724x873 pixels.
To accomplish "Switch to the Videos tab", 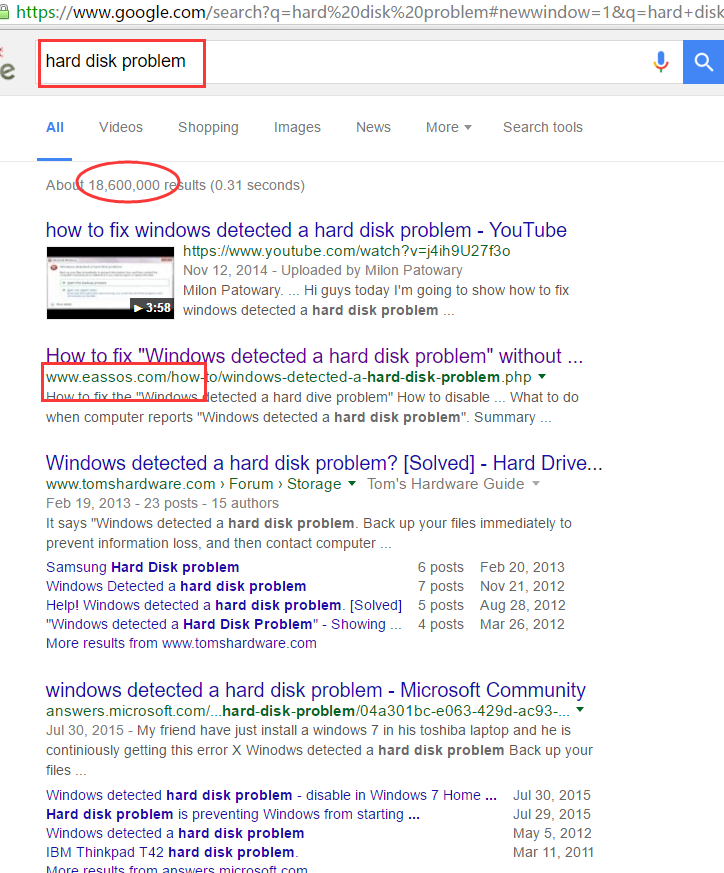I will pos(121,127).
